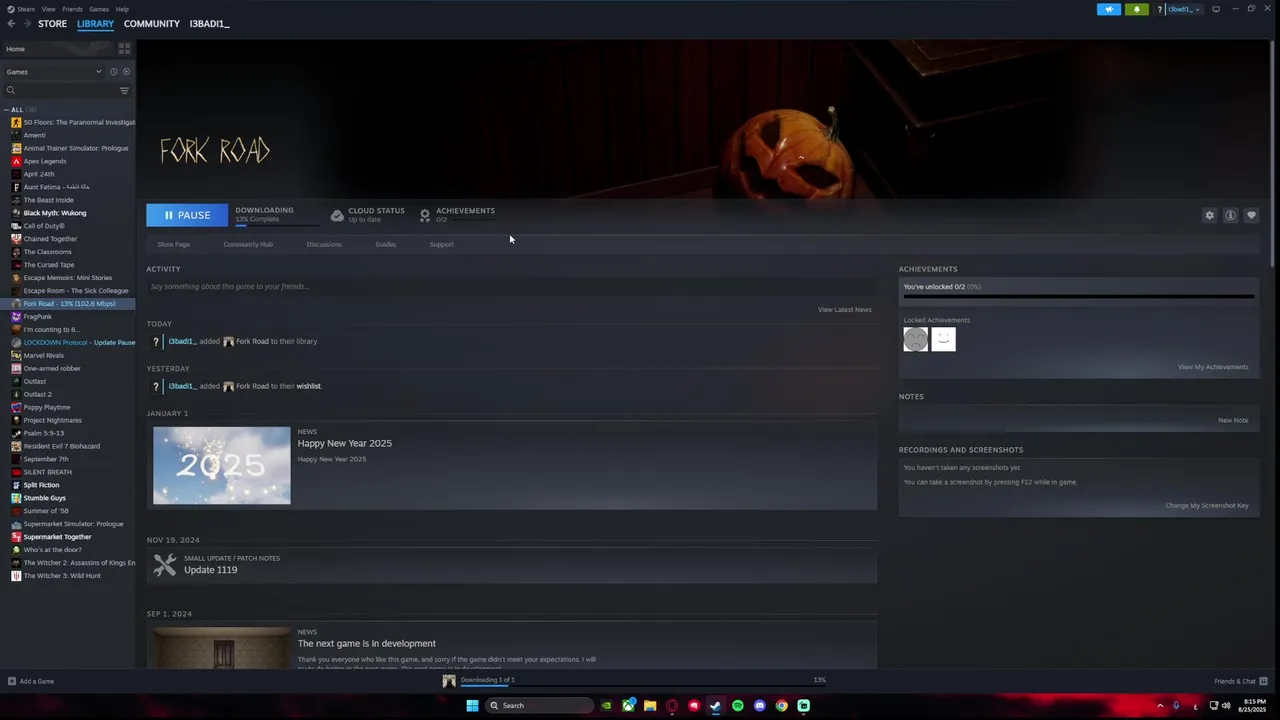1280x720 pixels.
Task: Click View My Achievements
Action: tap(1212, 367)
